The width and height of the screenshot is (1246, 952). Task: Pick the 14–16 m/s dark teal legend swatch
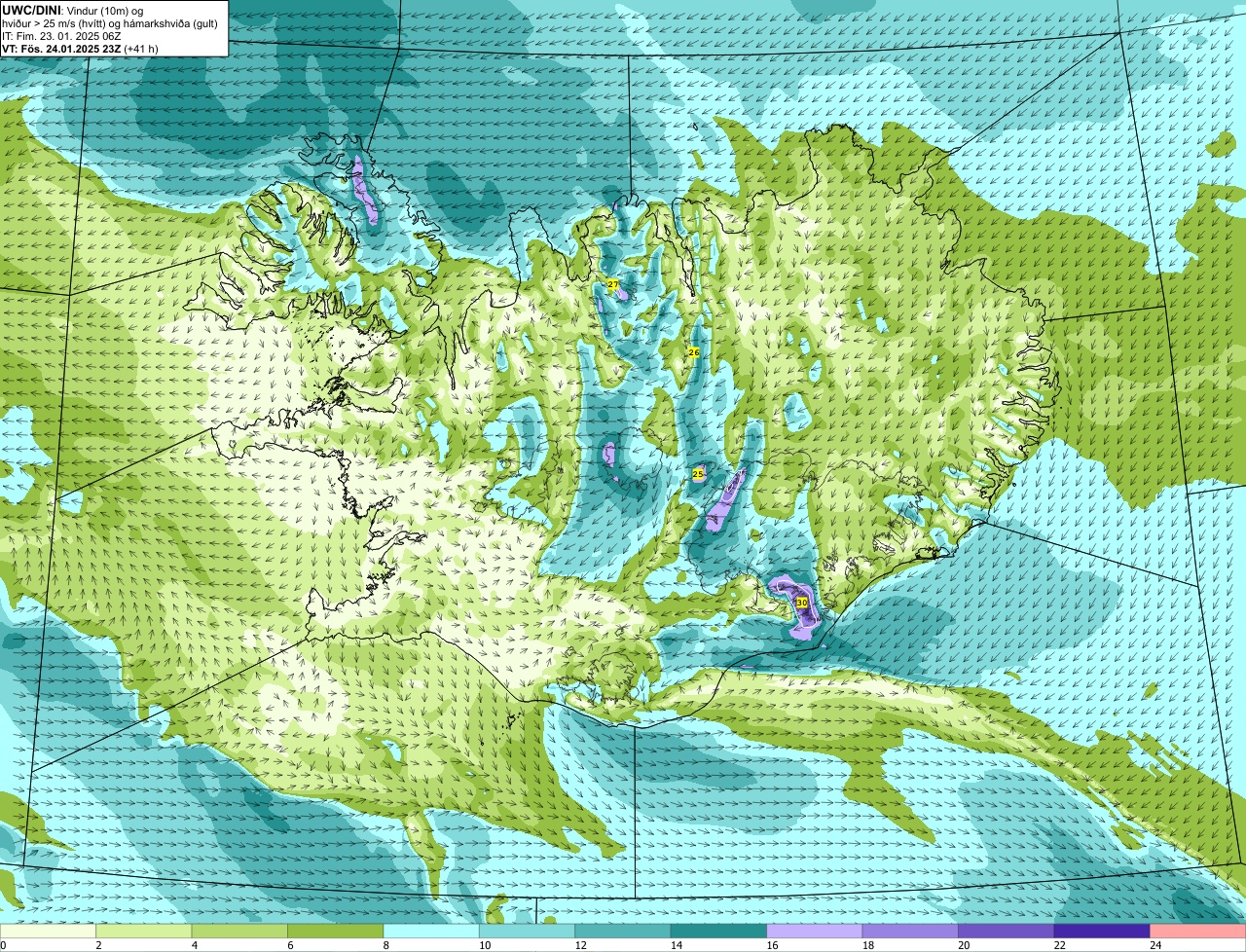coord(719,931)
